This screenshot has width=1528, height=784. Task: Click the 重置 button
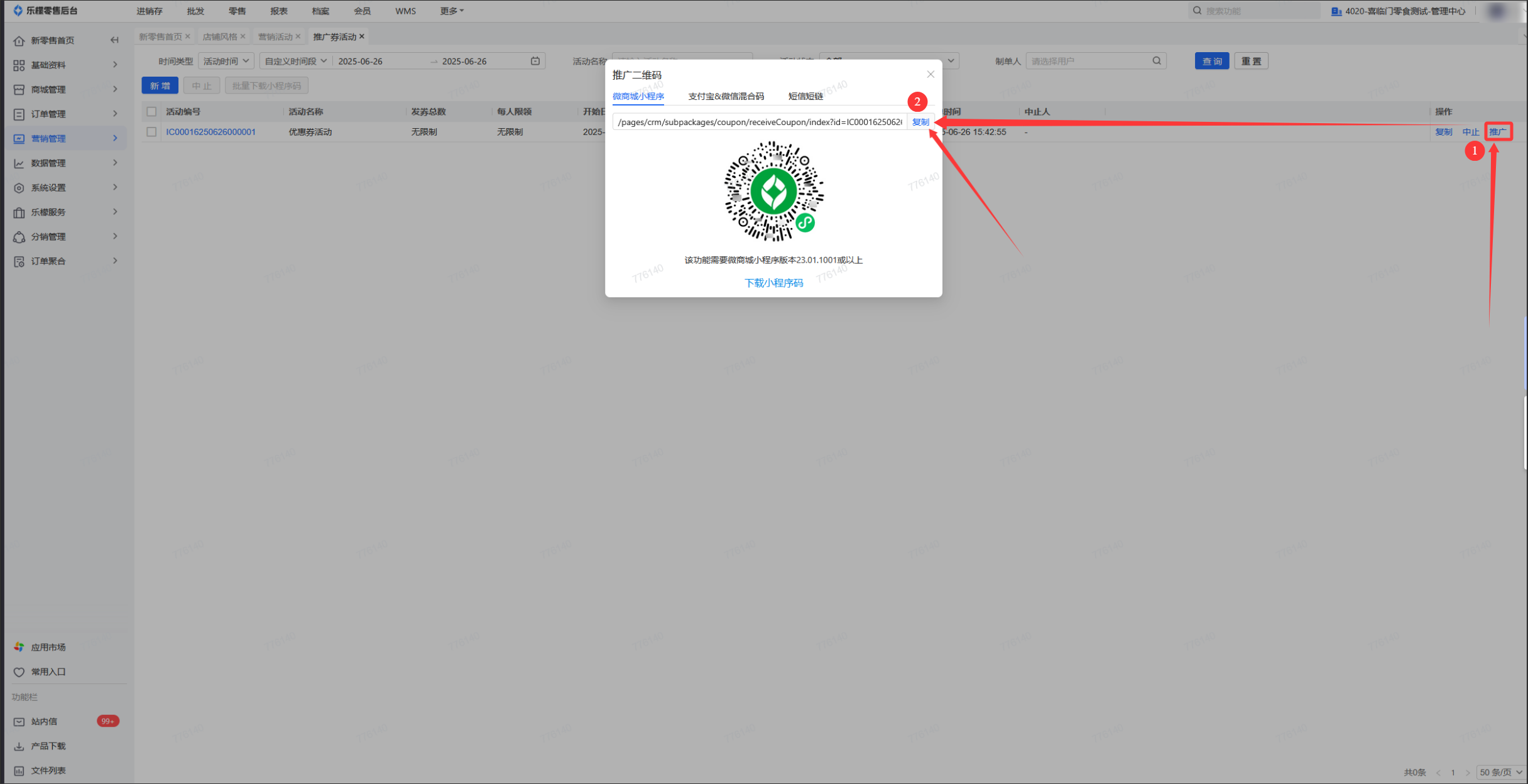tap(1251, 61)
